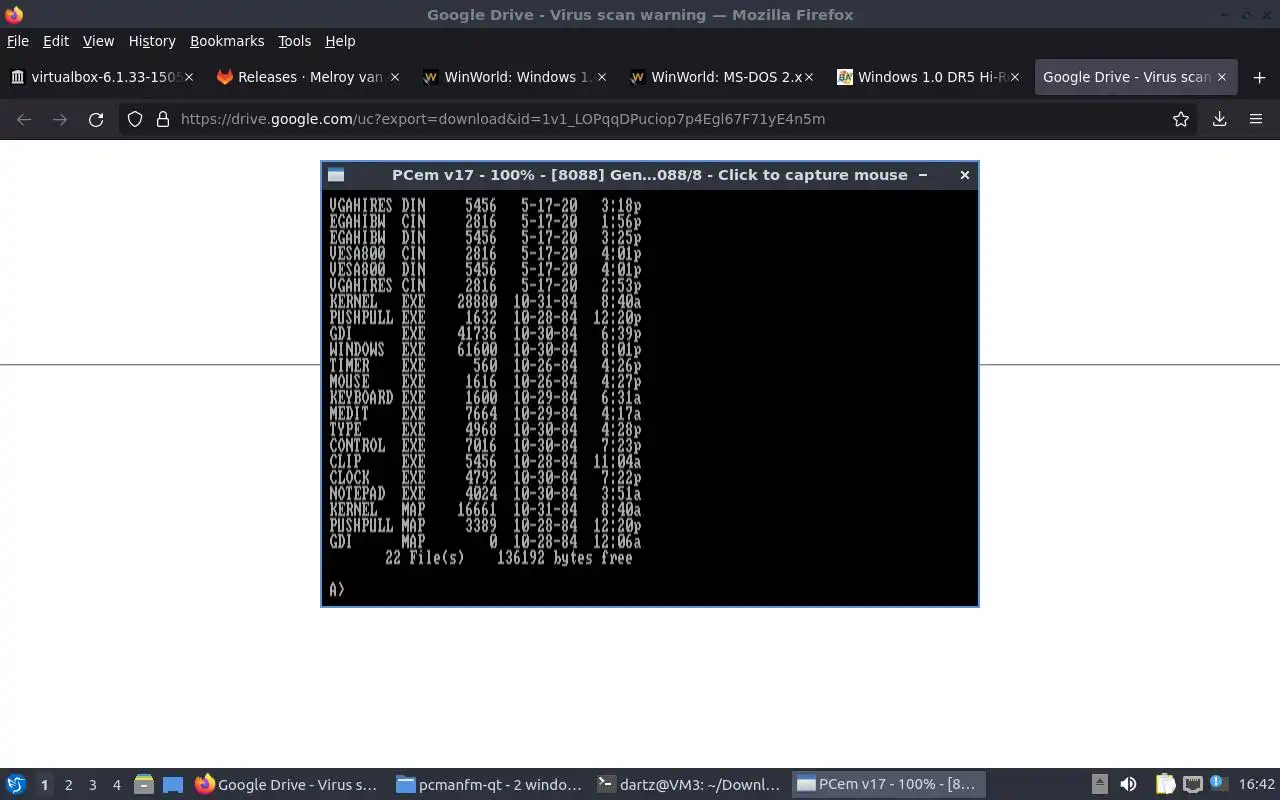Select workspace 1 in the pager
The width and height of the screenshot is (1280, 800).
(x=44, y=785)
